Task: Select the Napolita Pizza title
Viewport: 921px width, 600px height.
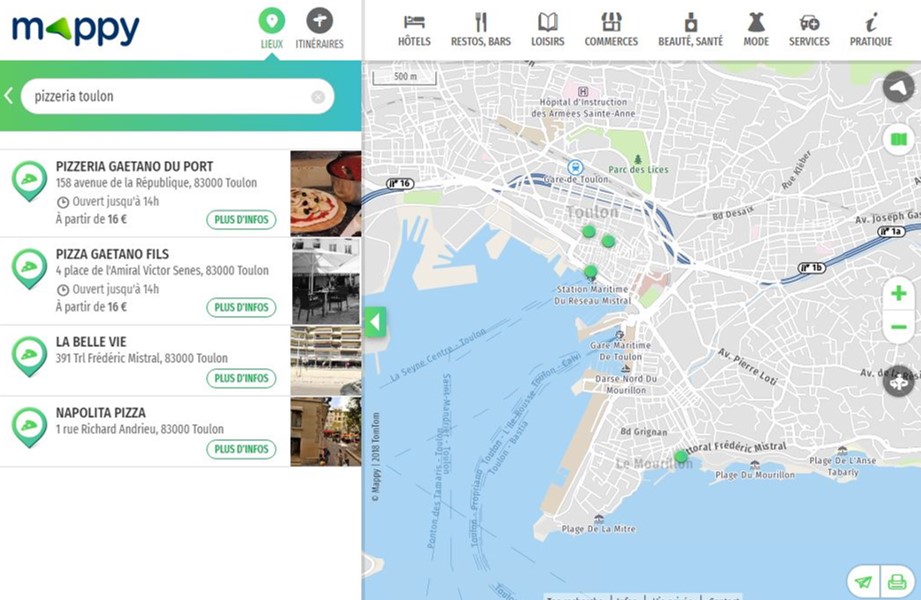Action: point(100,413)
